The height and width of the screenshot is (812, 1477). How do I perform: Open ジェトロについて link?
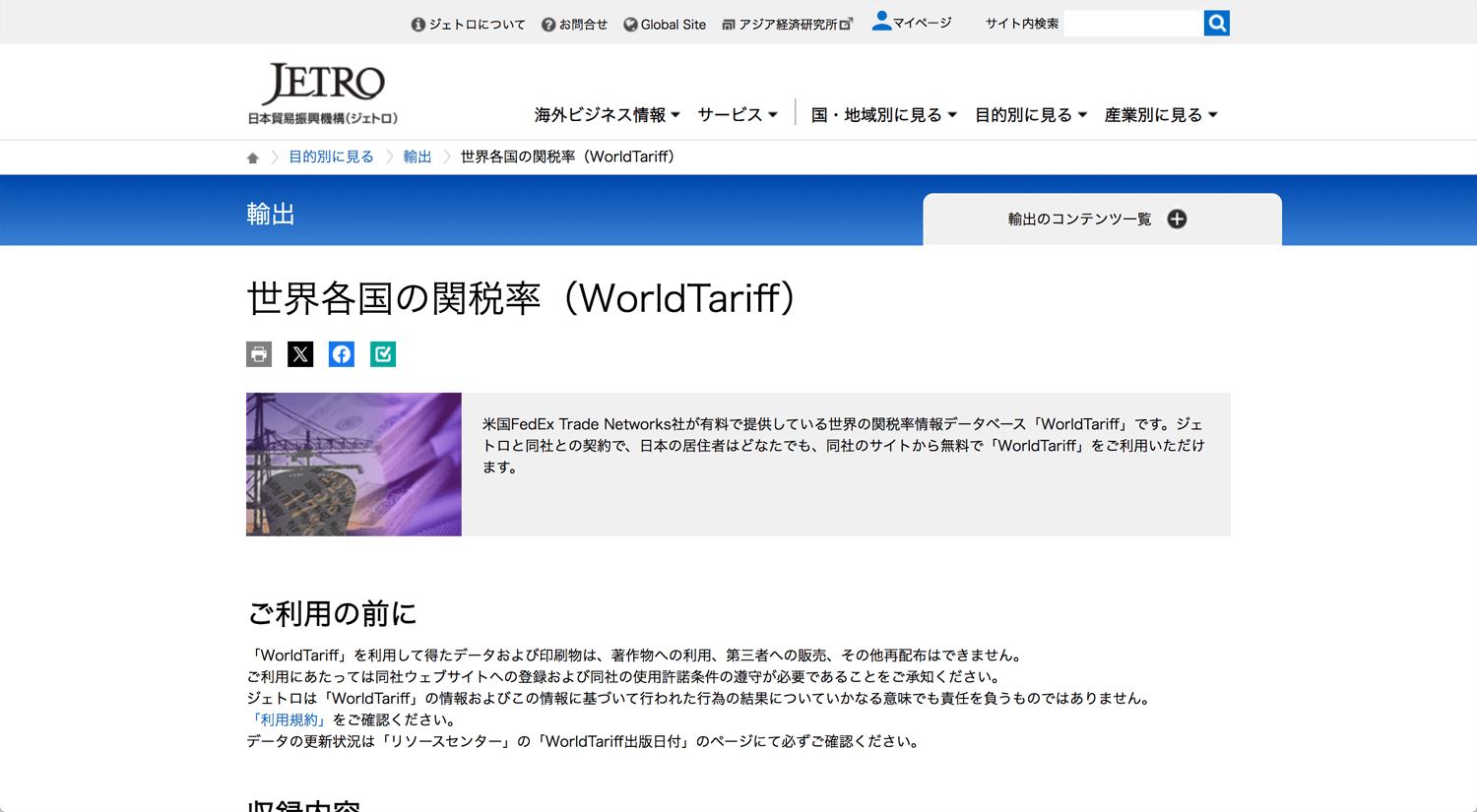(x=469, y=25)
